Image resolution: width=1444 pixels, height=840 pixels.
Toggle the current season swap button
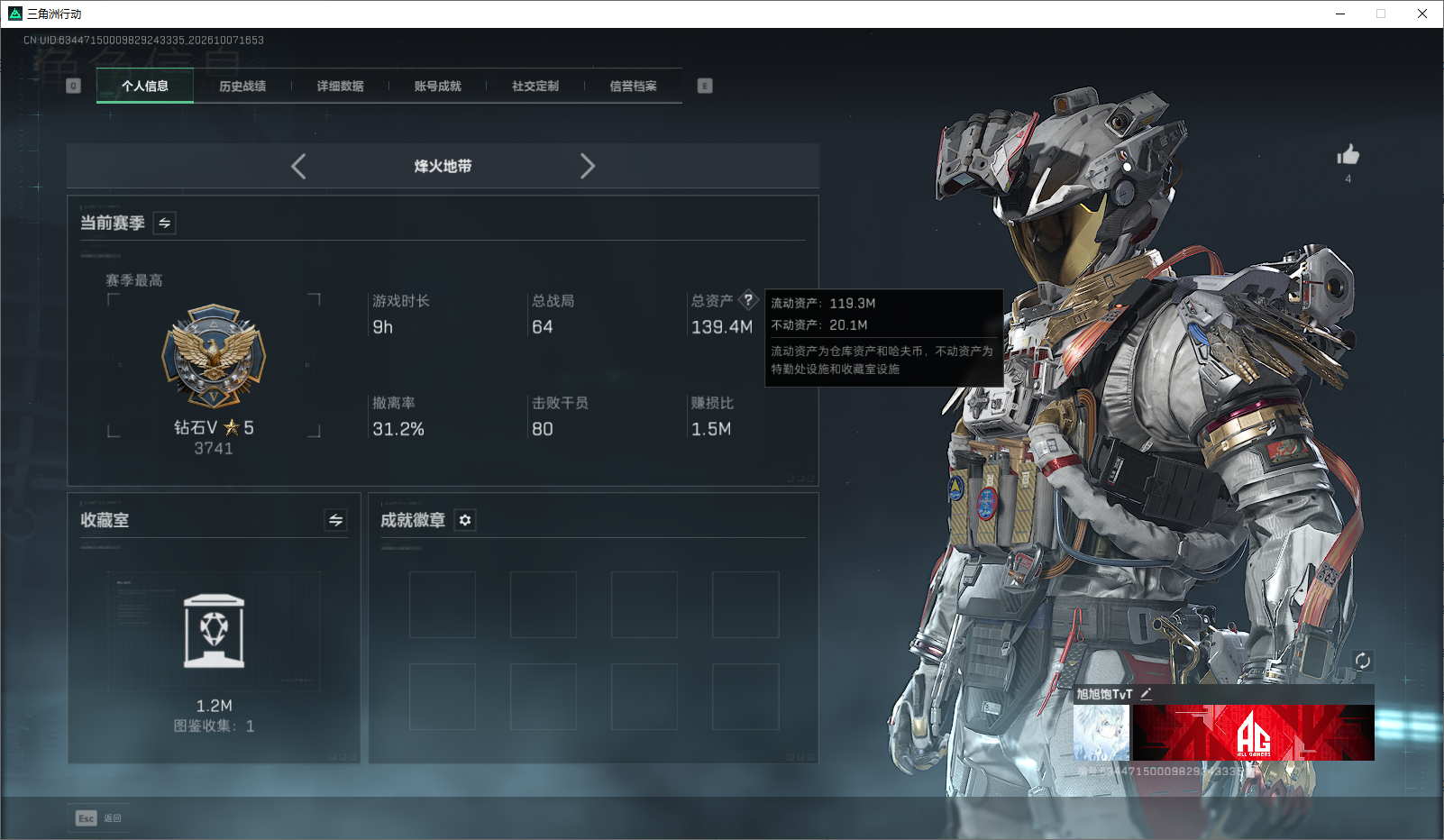pos(165,223)
